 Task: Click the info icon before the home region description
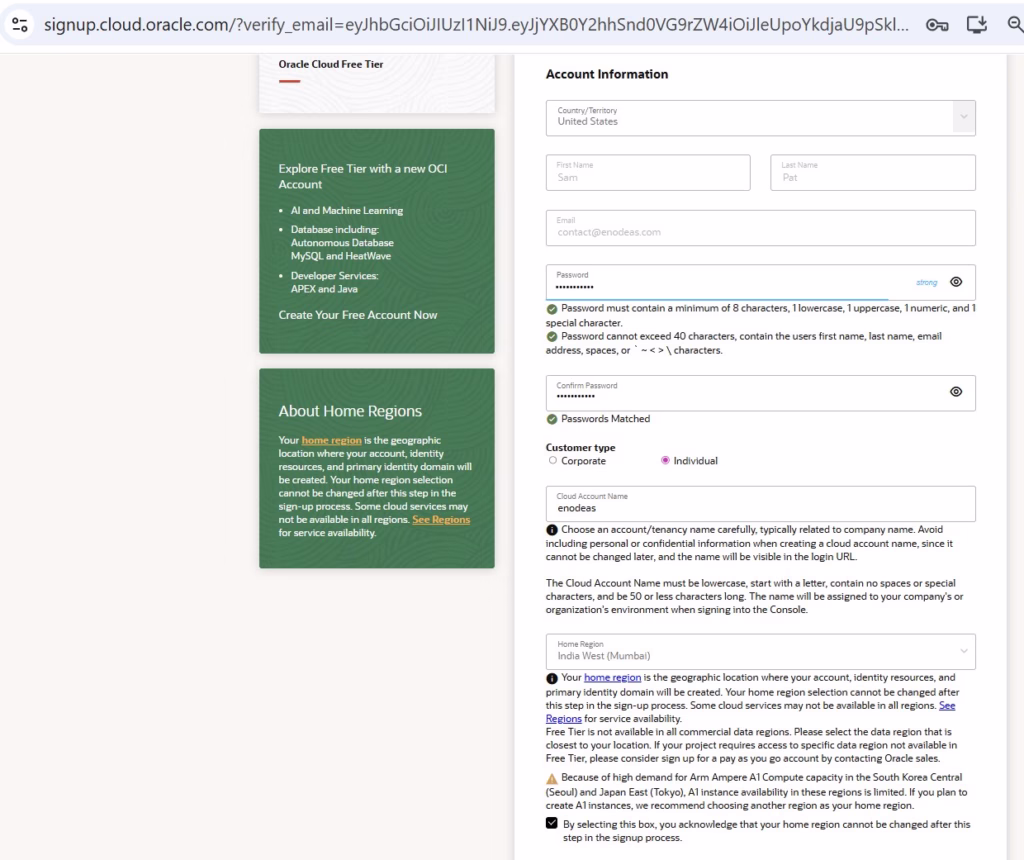[550, 678]
